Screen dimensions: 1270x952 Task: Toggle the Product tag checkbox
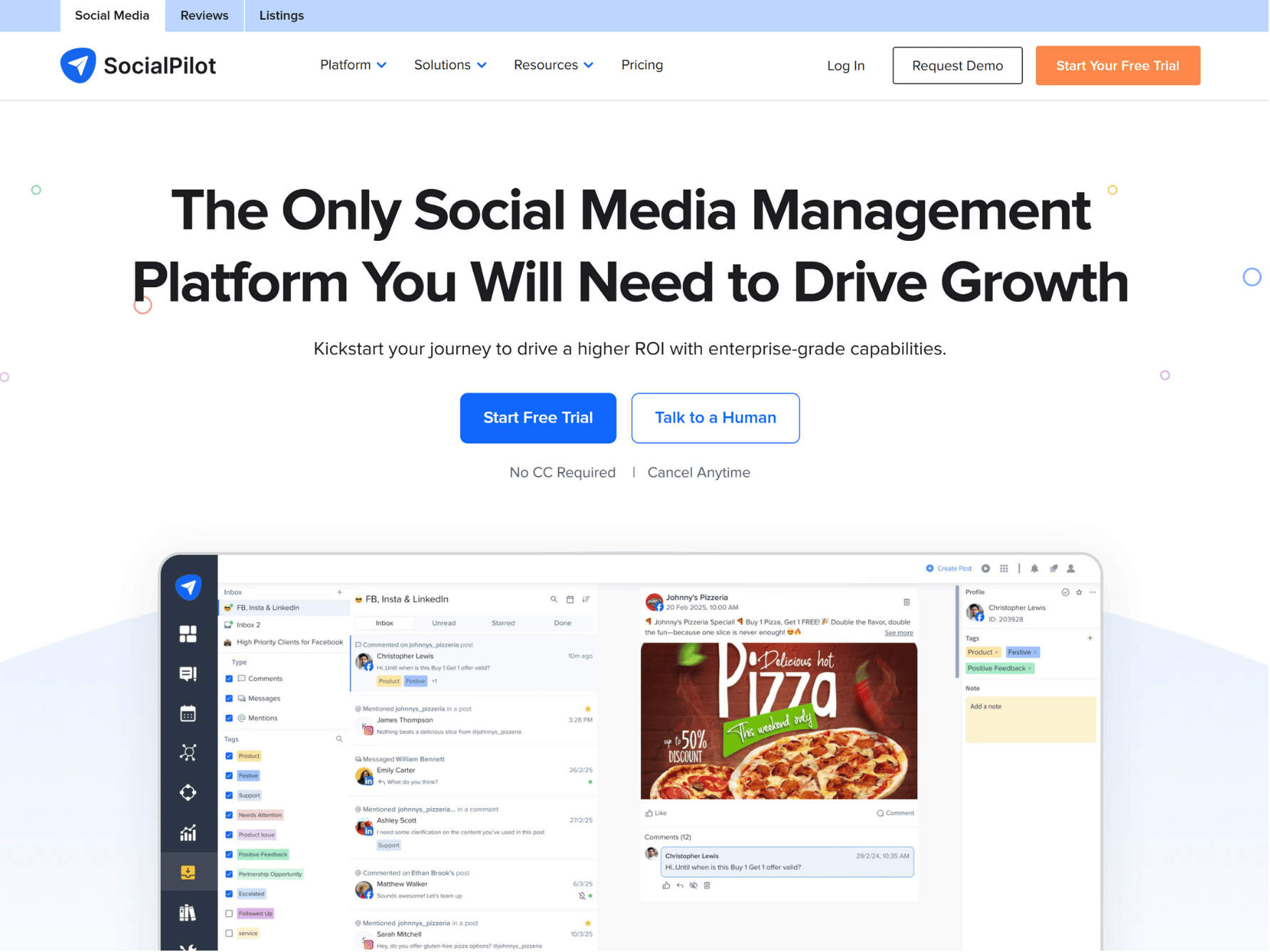[x=229, y=757]
